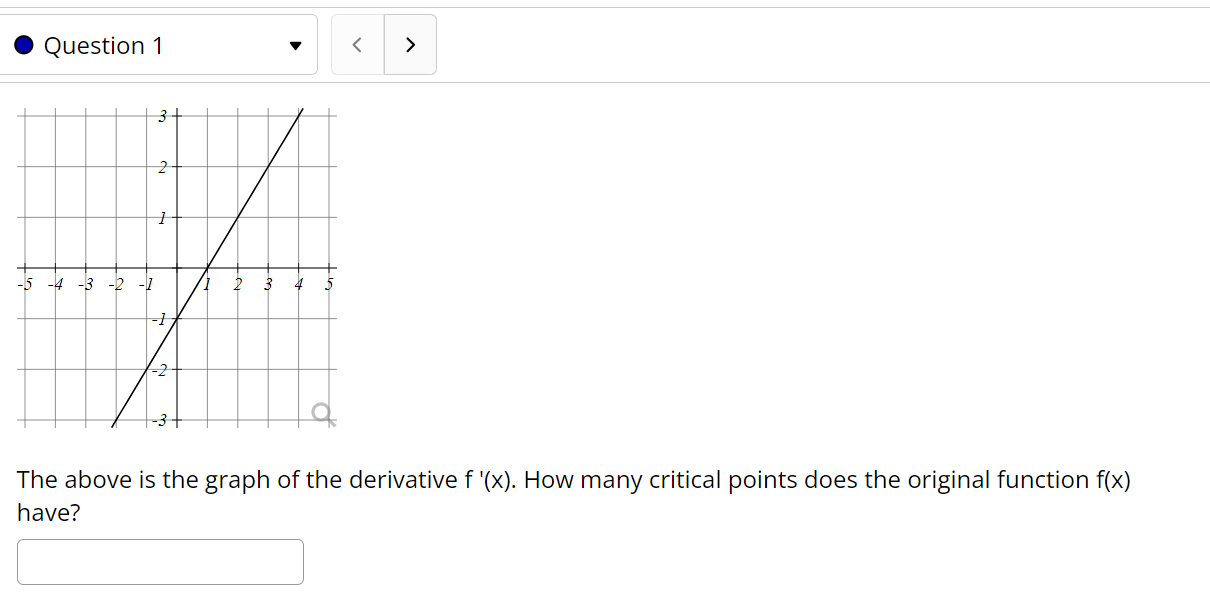Click the y-axis tick label -3
The image size is (1210, 593).
(x=160, y=420)
